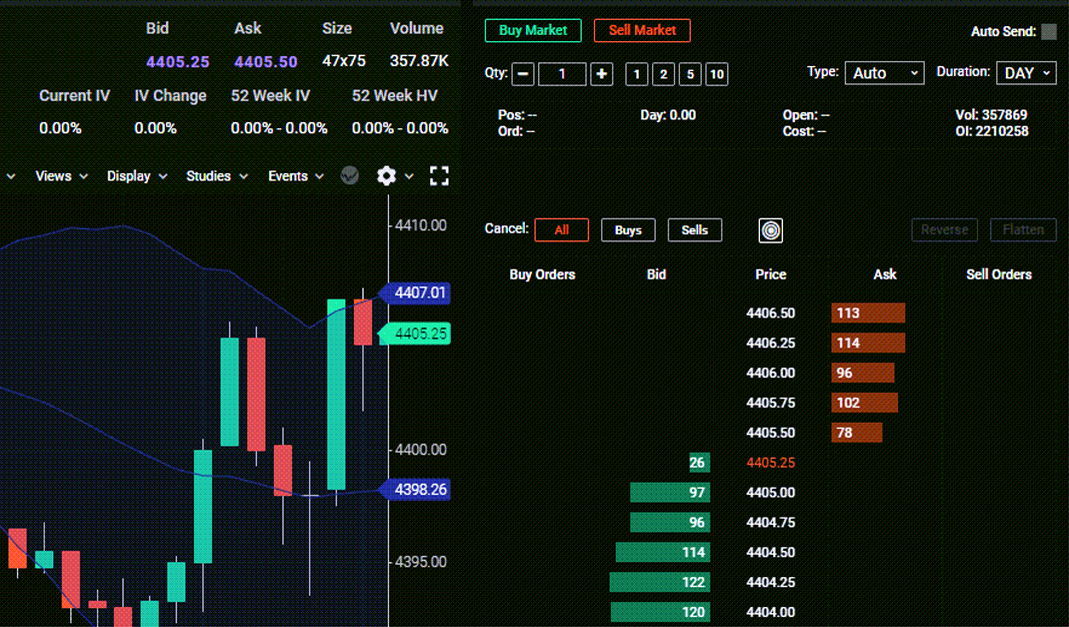1069x627 pixels.
Task: Open the Duration DAY dropdown
Action: 1026,73
